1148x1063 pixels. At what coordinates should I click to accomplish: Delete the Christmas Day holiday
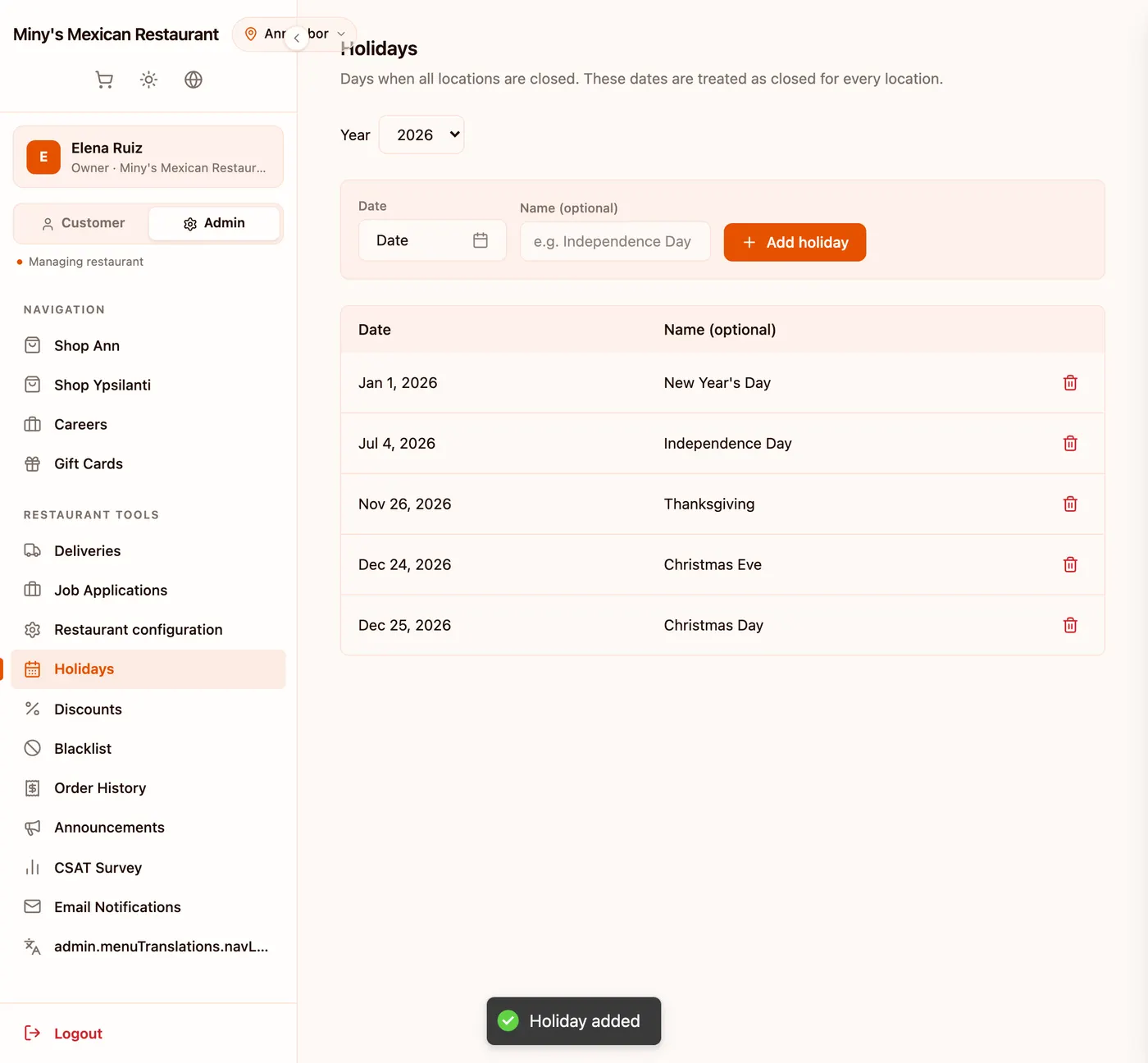[1070, 626]
